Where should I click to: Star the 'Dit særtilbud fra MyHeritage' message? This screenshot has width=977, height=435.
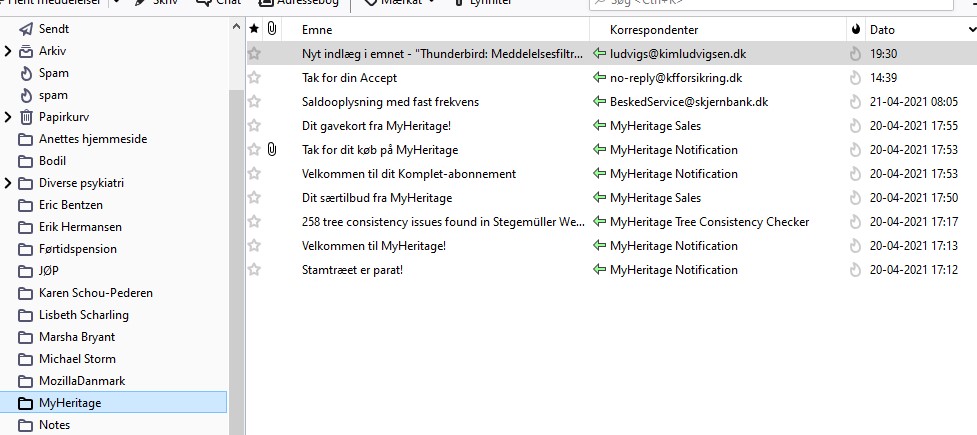coord(254,198)
